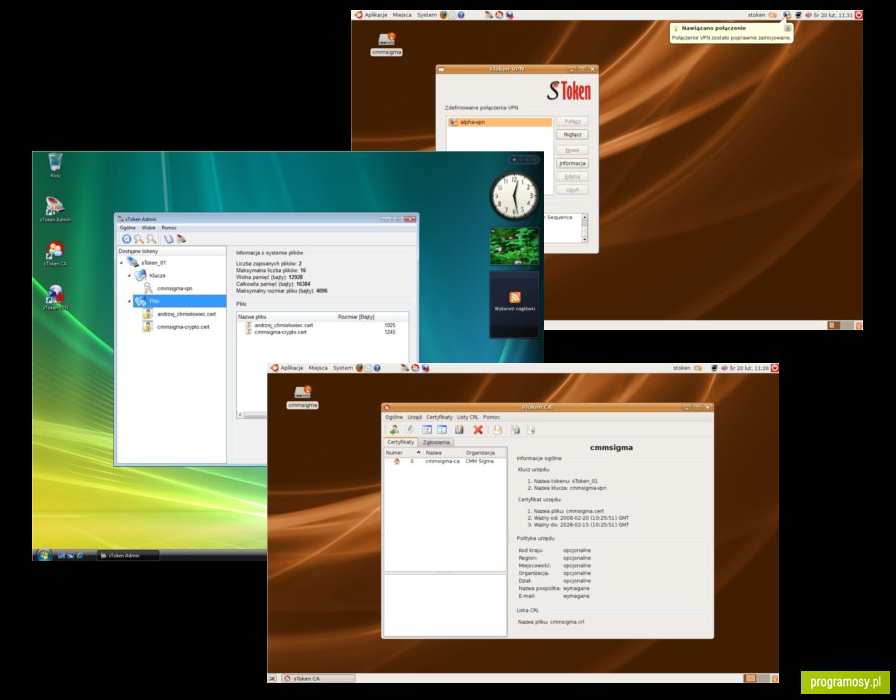Close the Nawiązano połączenie notification balloon
Viewport: 896px width, 700px height.
[787, 28]
